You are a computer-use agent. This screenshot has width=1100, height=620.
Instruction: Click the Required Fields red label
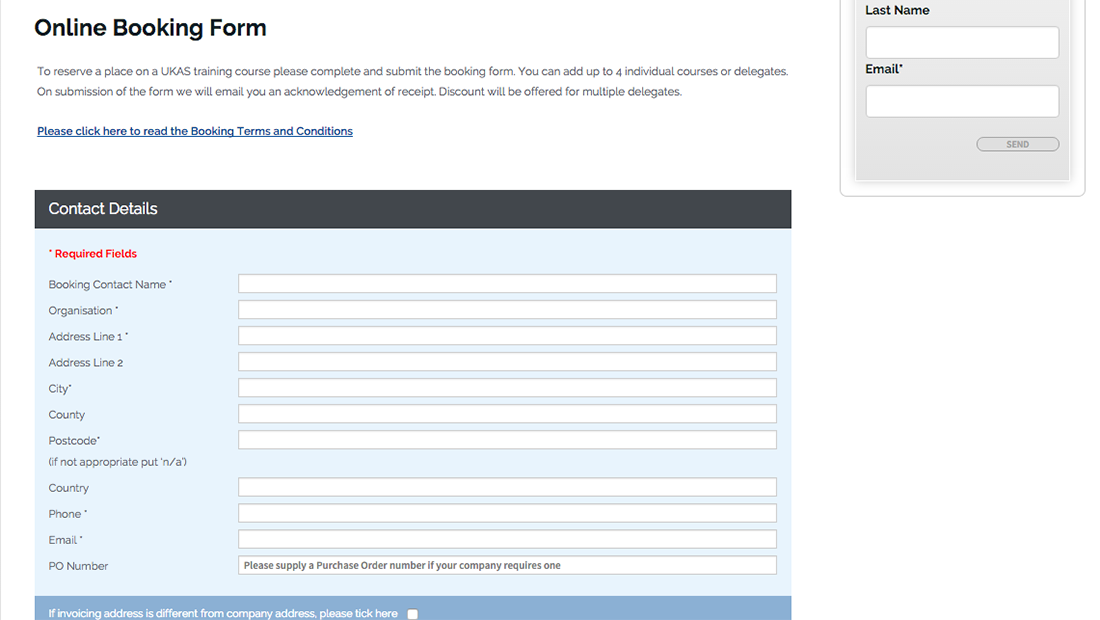point(92,253)
